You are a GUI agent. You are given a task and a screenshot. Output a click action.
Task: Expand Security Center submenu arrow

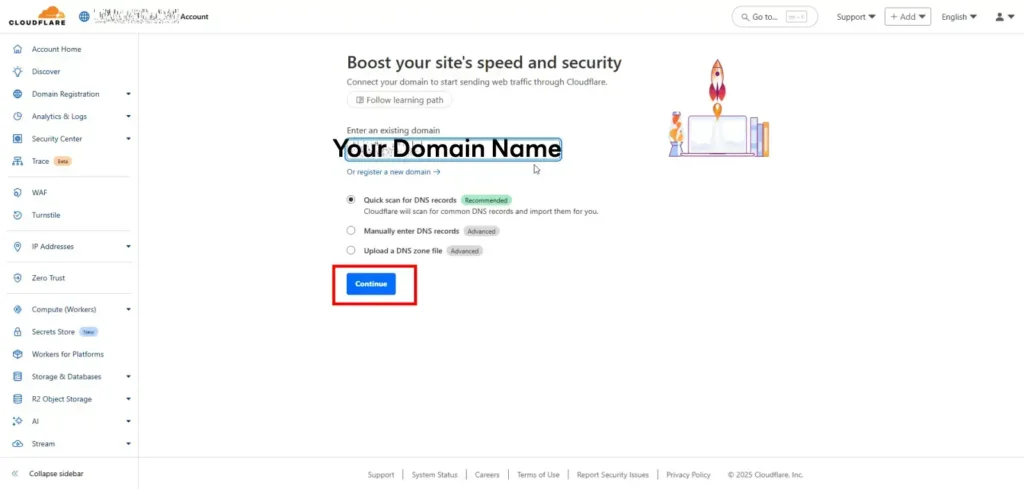pos(129,139)
